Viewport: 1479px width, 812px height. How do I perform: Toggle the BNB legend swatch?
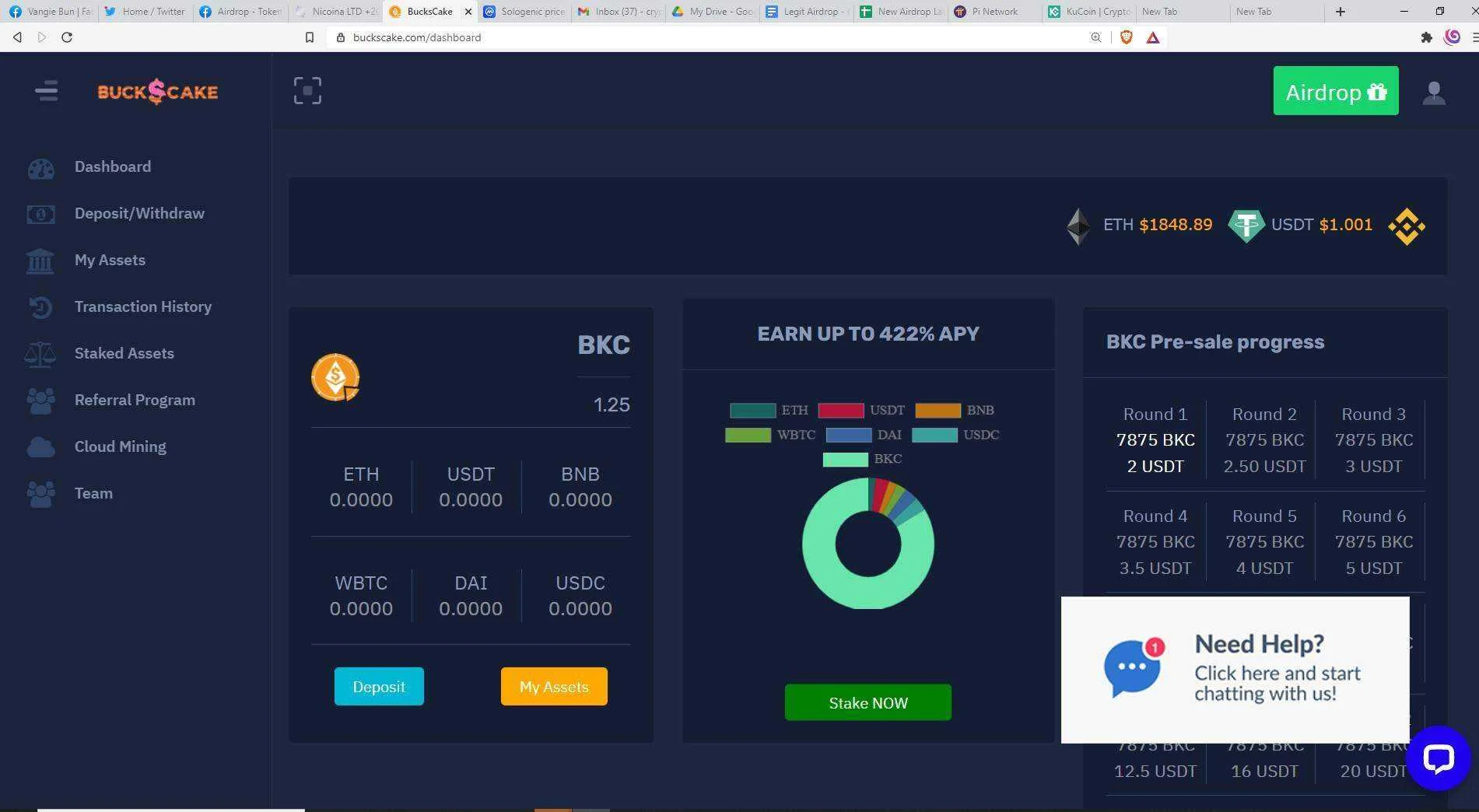point(938,411)
